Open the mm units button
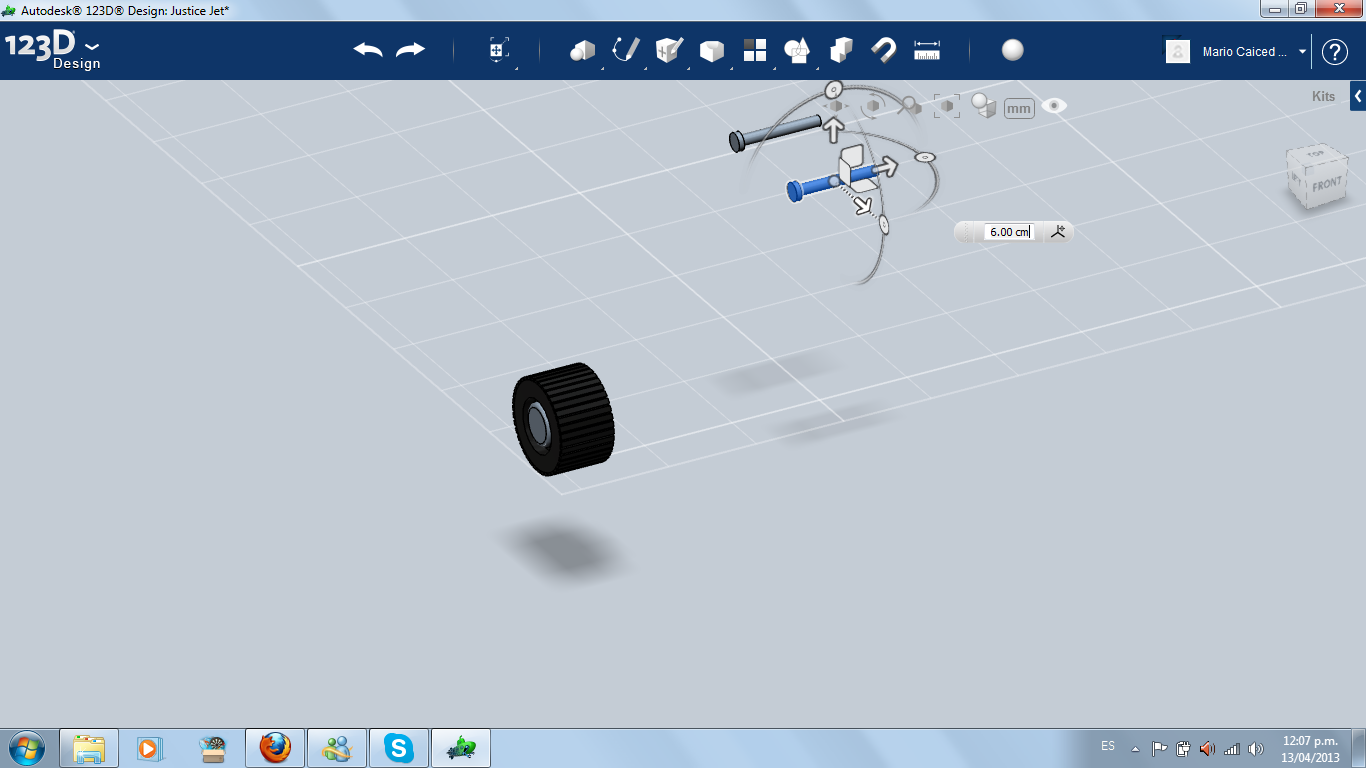This screenshot has height=768, width=1366. tap(1019, 108)
